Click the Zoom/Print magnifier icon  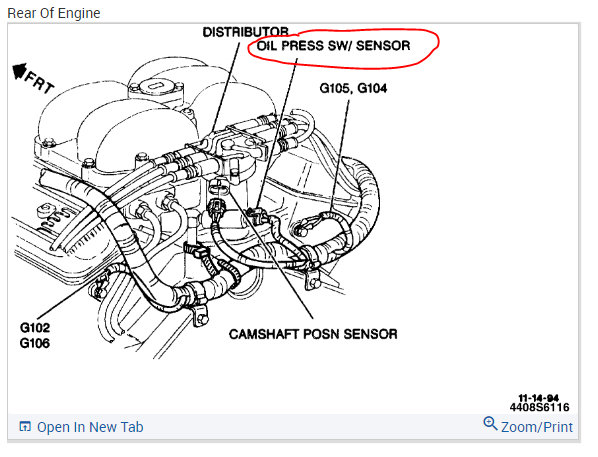point(490,423)
